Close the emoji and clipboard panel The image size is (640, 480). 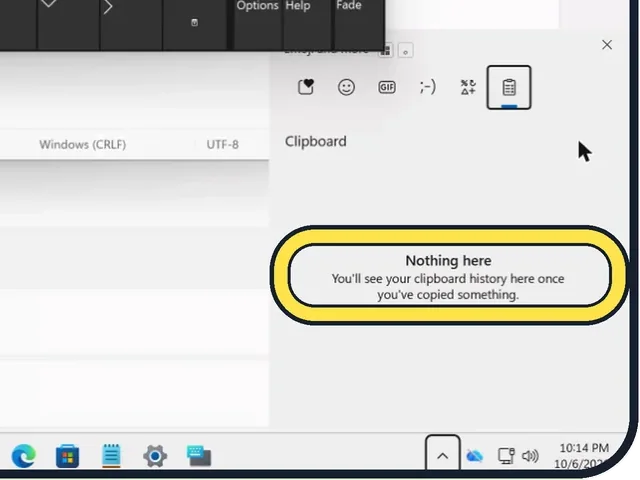click(x=607, y=45)
